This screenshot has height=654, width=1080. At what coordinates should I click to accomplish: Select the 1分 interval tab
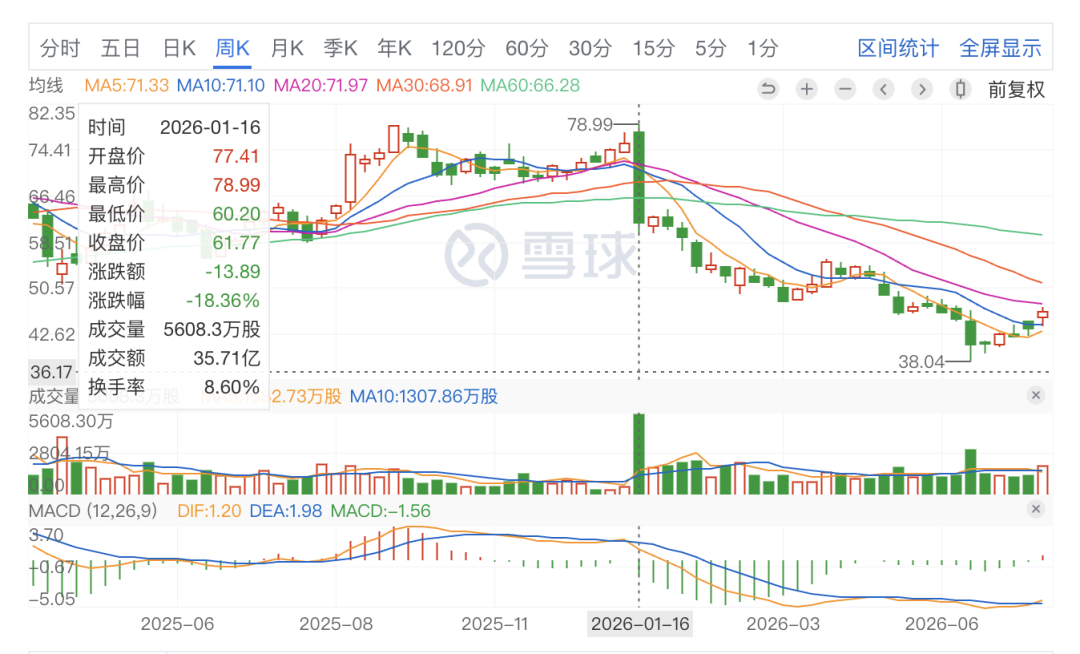(763, 48)
